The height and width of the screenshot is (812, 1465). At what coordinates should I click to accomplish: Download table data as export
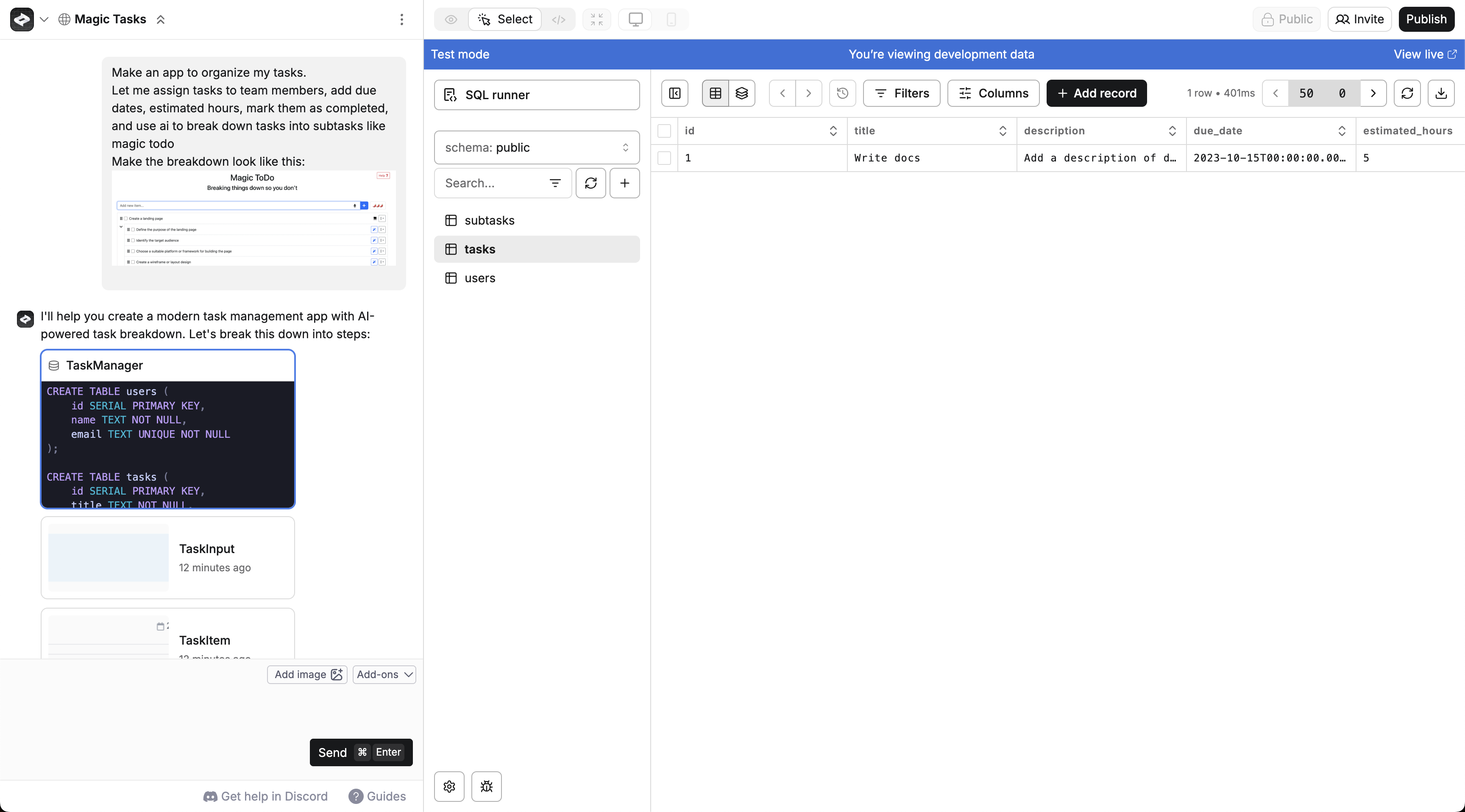[1440, 93]
